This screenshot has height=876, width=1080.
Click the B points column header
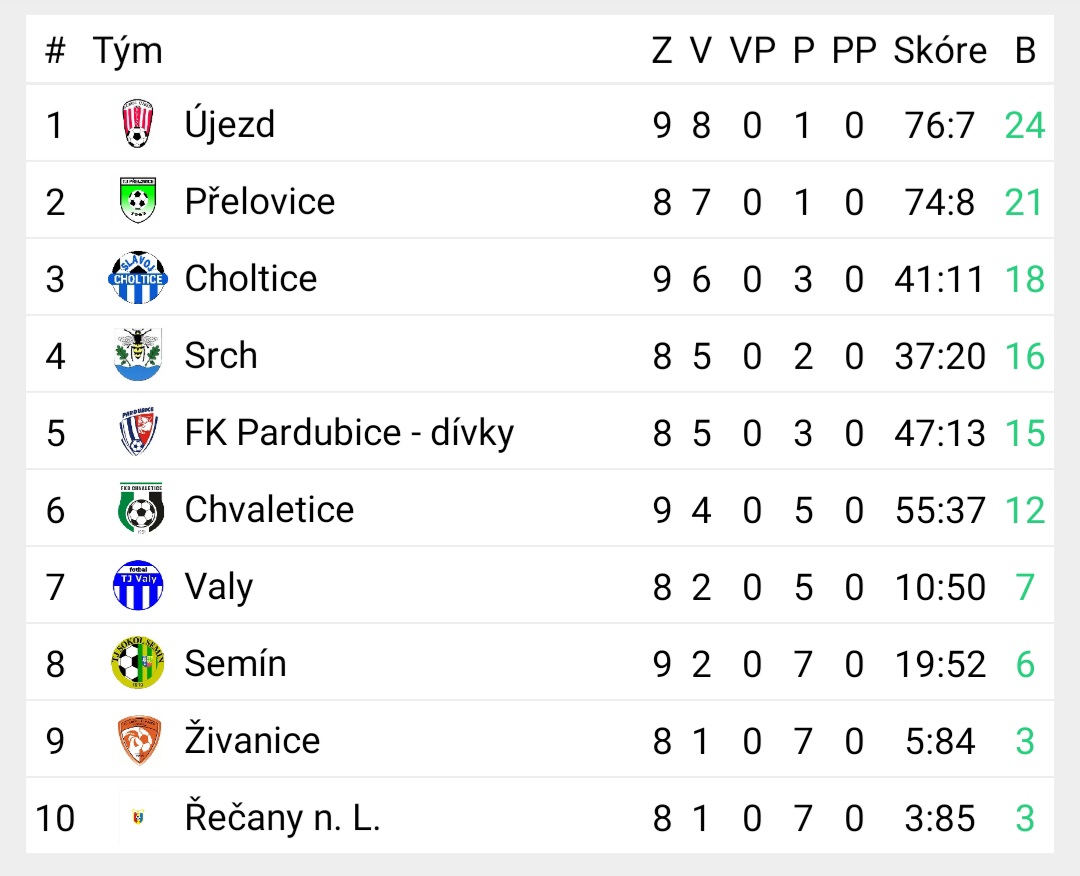pos(1025,50)
